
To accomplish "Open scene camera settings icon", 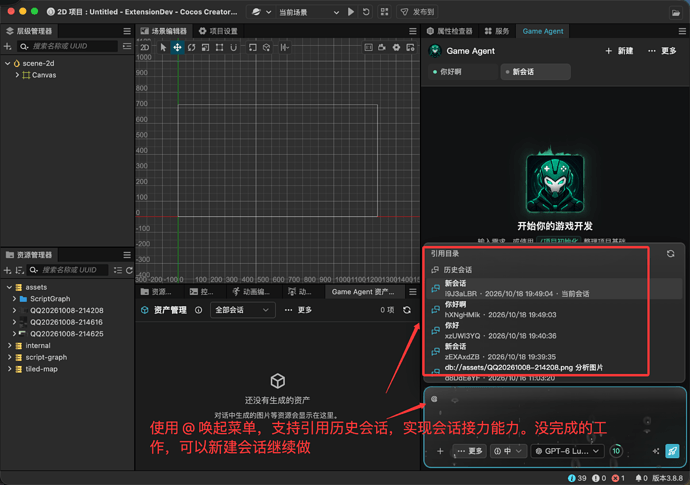I will tap(382, 48).
